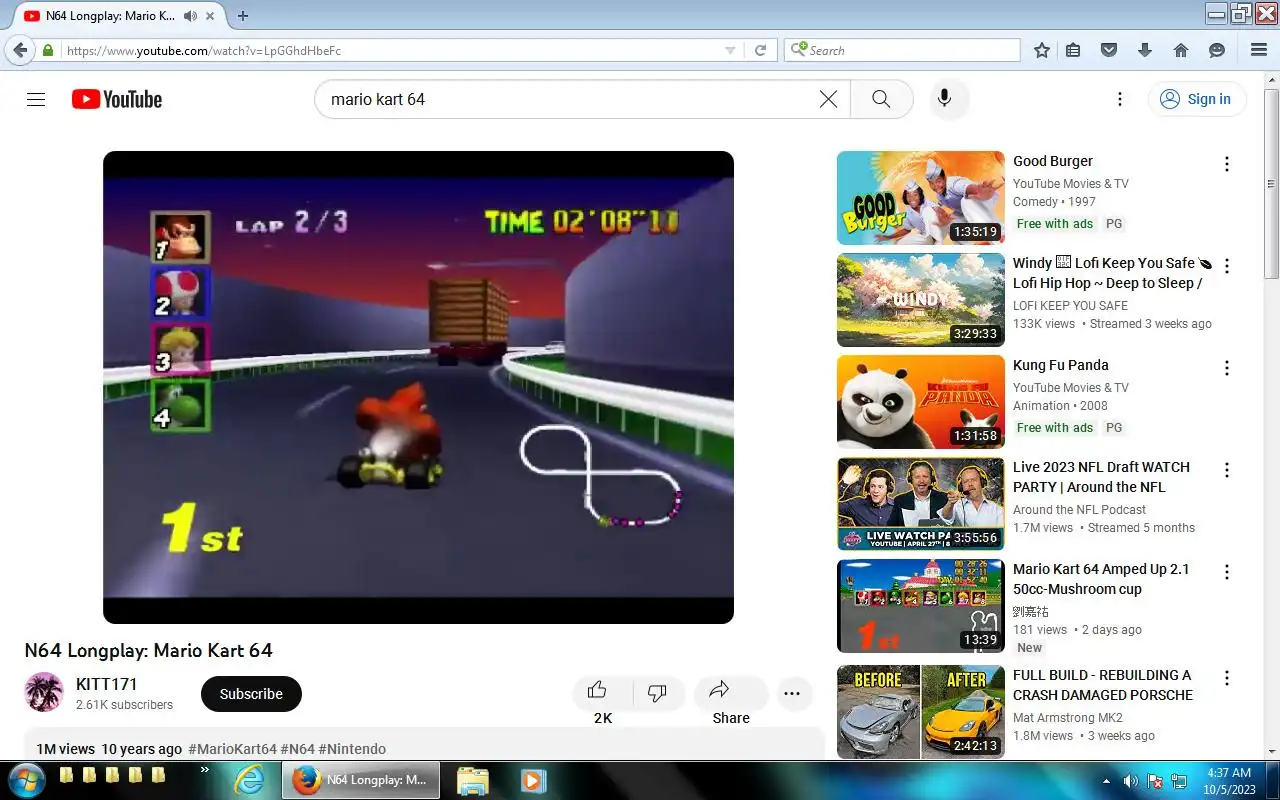Show hidden system tray icons arrow
This screenshot has height=800, width=1280.
coord(1106,781)
